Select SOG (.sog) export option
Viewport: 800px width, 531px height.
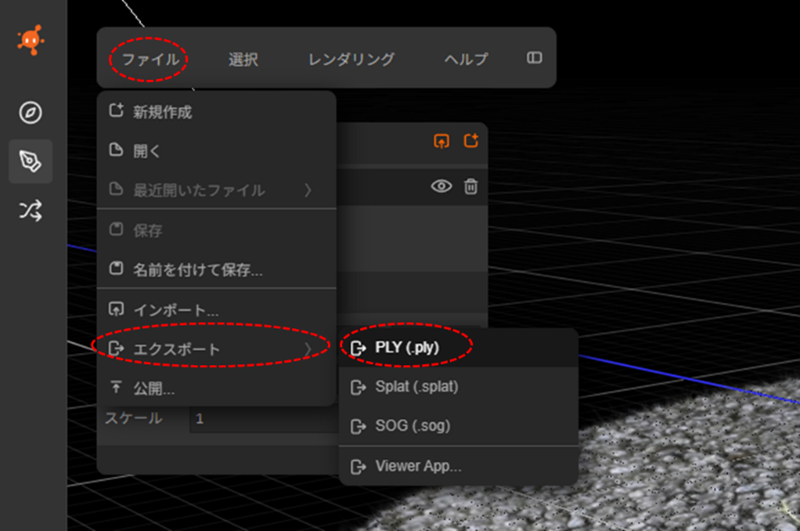tap(412, 426)
